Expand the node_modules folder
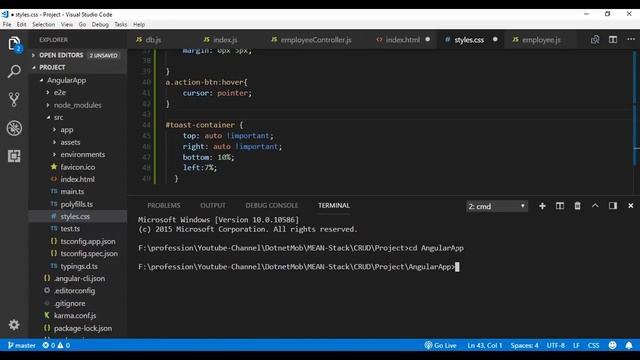640x360 pixels. pos(77,105)
